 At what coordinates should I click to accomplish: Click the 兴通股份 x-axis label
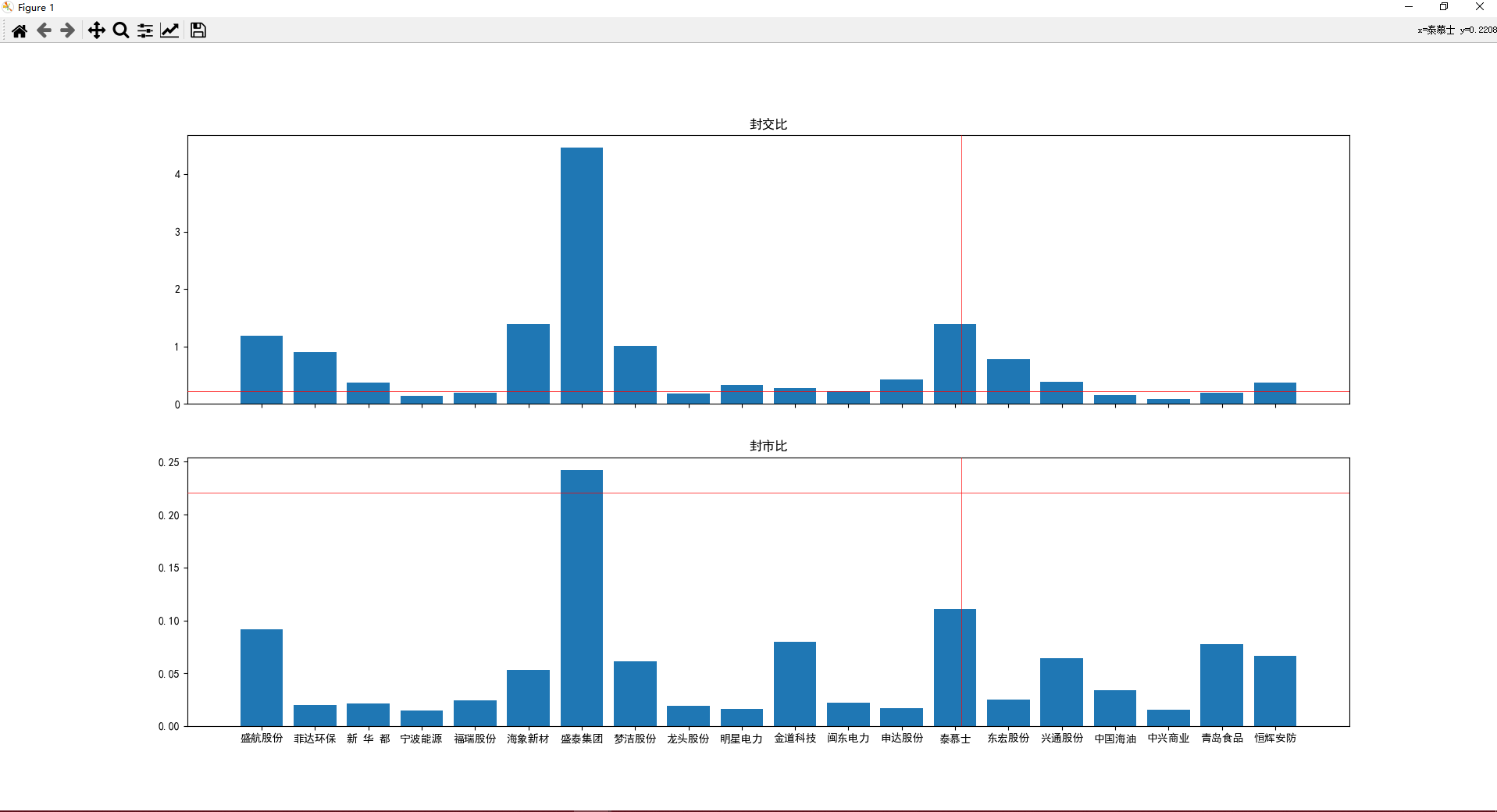[1062, 738]
